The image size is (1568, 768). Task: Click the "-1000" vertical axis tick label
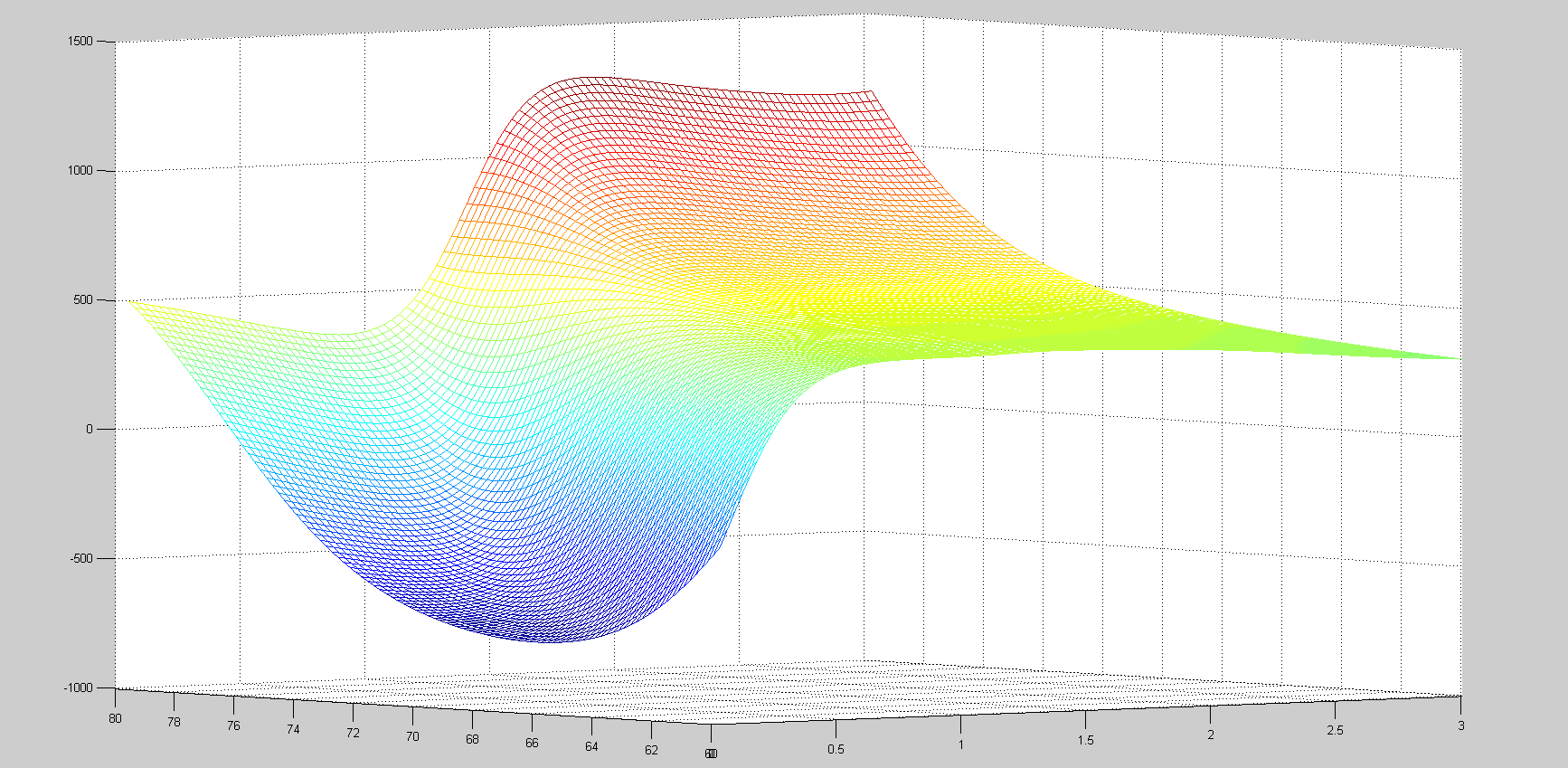tap(79, 688)
